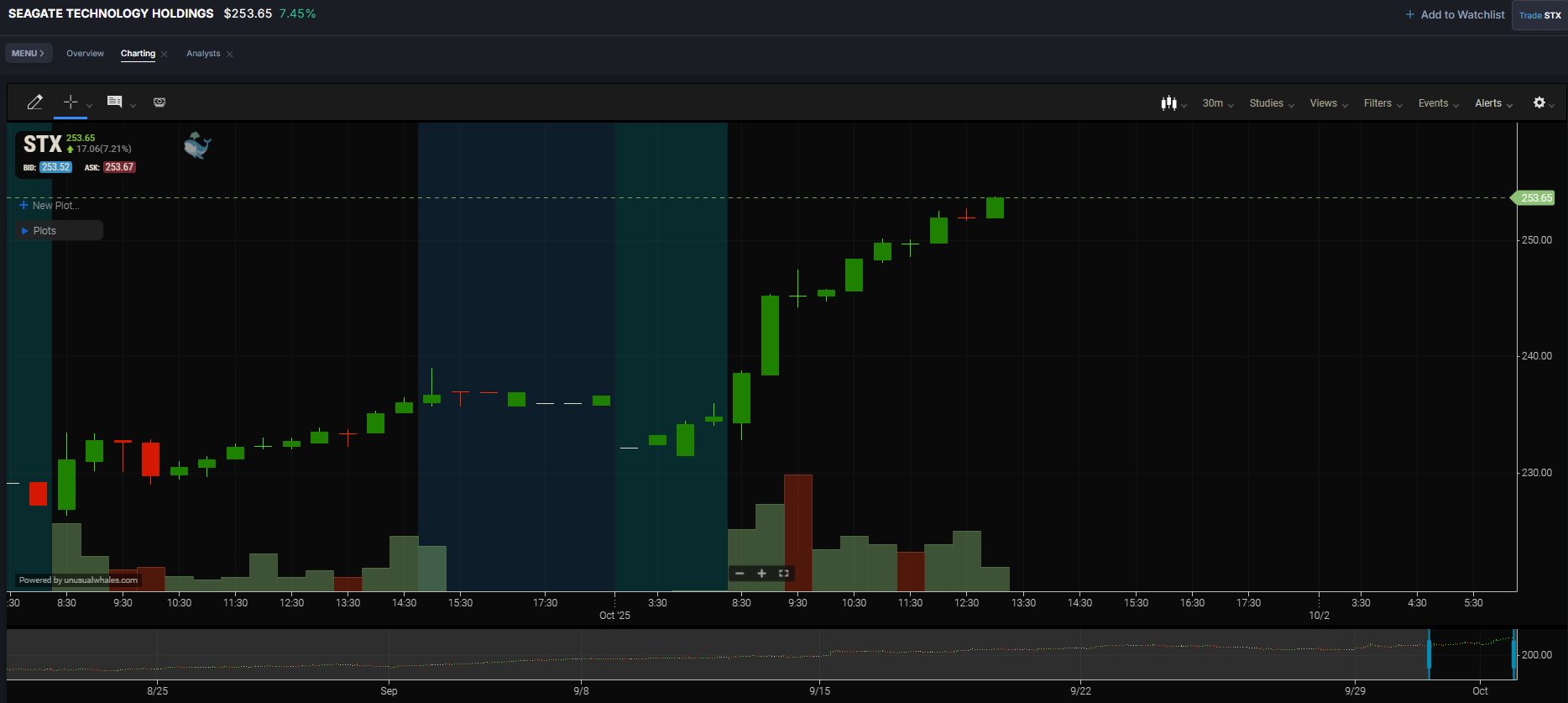This screenshot has width=1568, height=703.
Task: Open the candlestick chart type dropdown
Action: [x=1173, y=103]
